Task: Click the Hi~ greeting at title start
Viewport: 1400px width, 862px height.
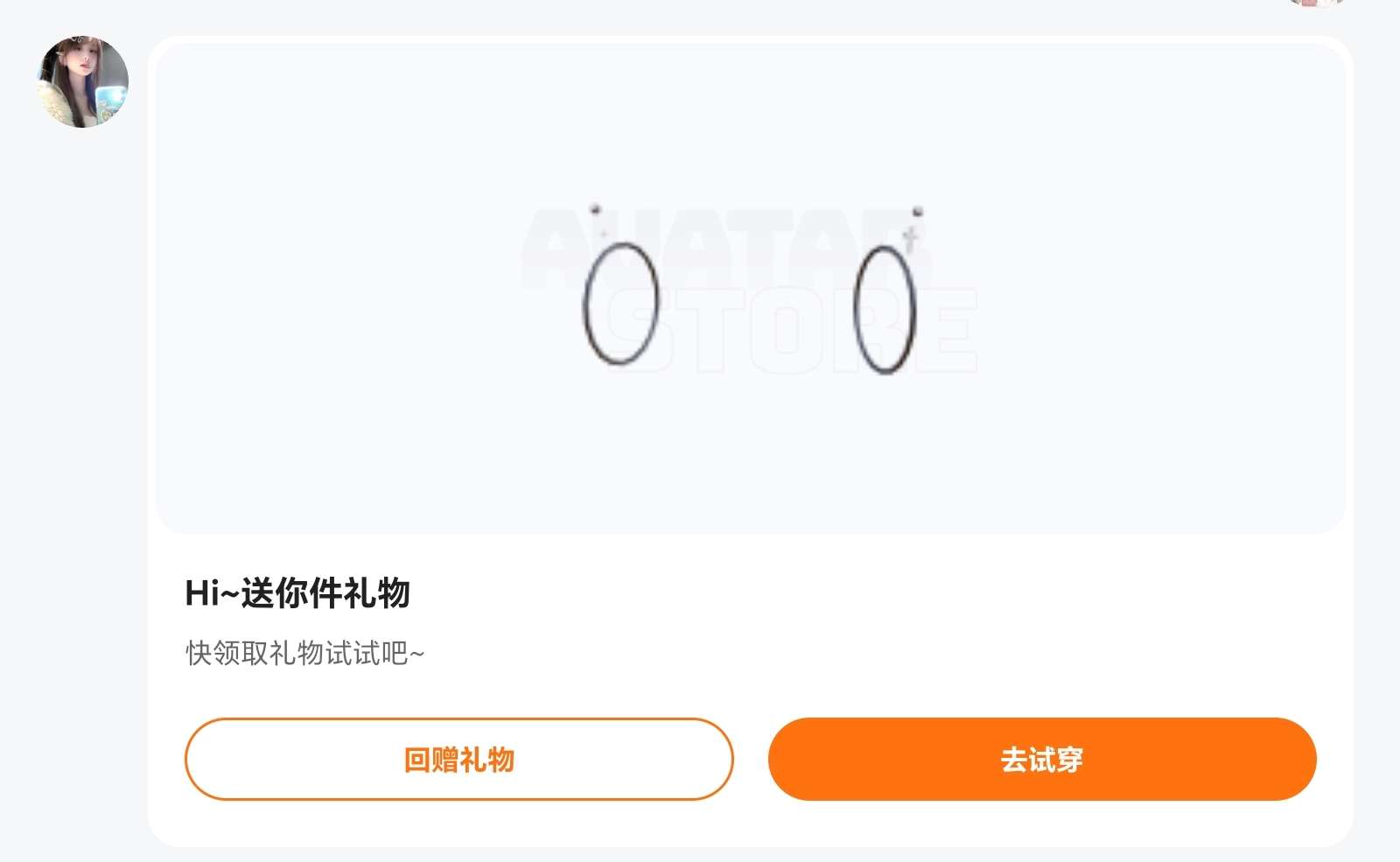Action: pyautogui.click(x=212, y=592)
